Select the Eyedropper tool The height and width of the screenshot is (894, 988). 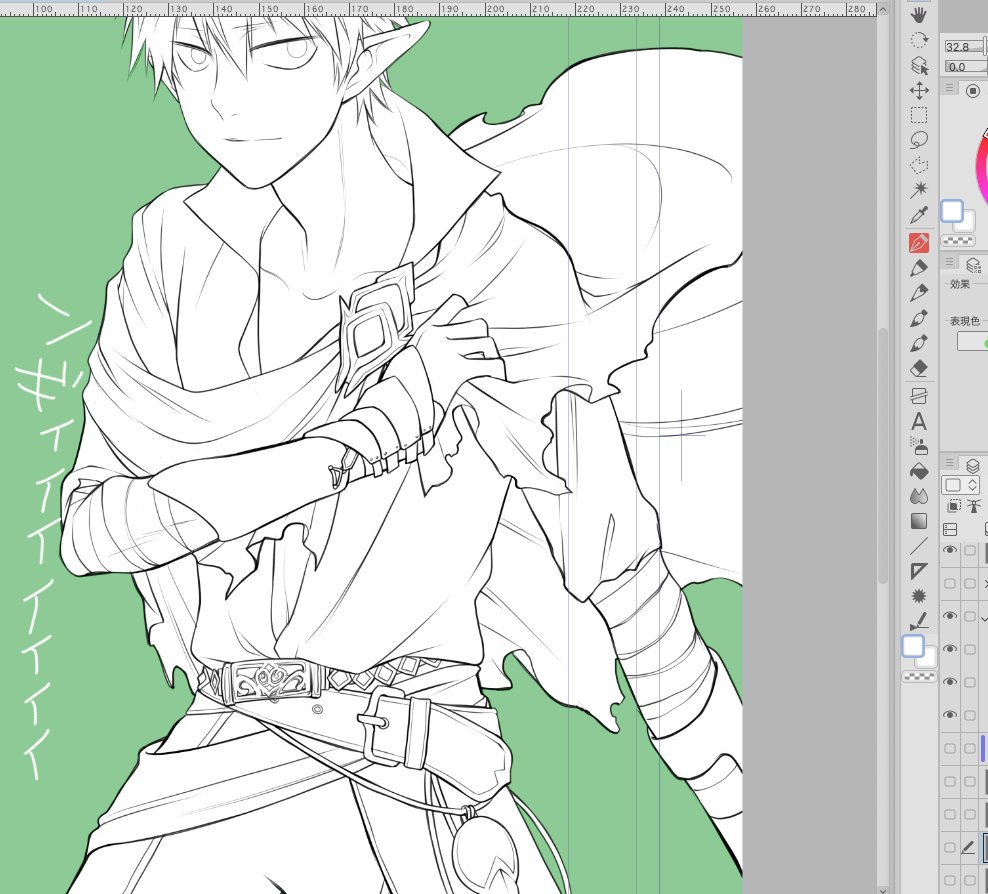pos(919,215)
